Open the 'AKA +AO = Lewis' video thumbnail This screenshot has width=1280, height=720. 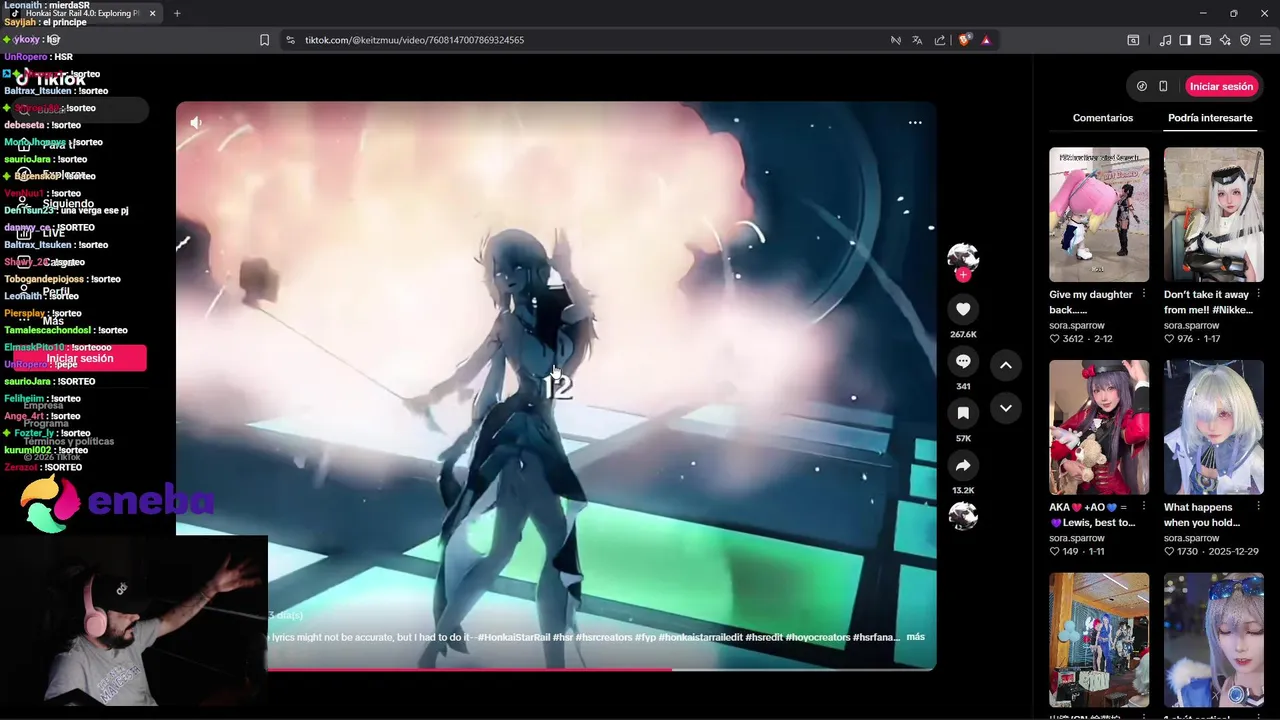[x=1099, y=427]
